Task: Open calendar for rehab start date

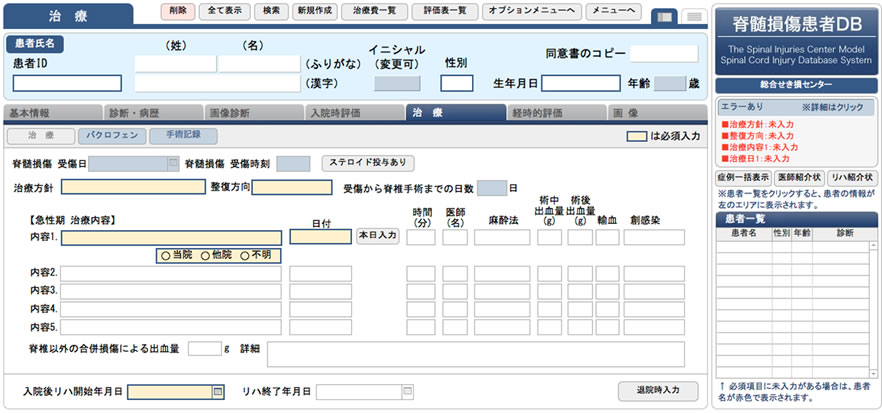Action: (217, 391)
